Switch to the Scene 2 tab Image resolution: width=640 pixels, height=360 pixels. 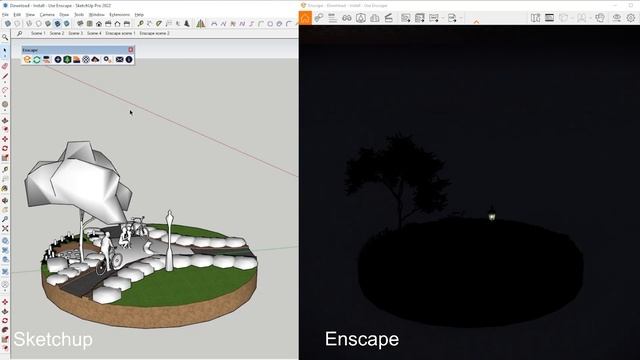(x=57, y=33)
